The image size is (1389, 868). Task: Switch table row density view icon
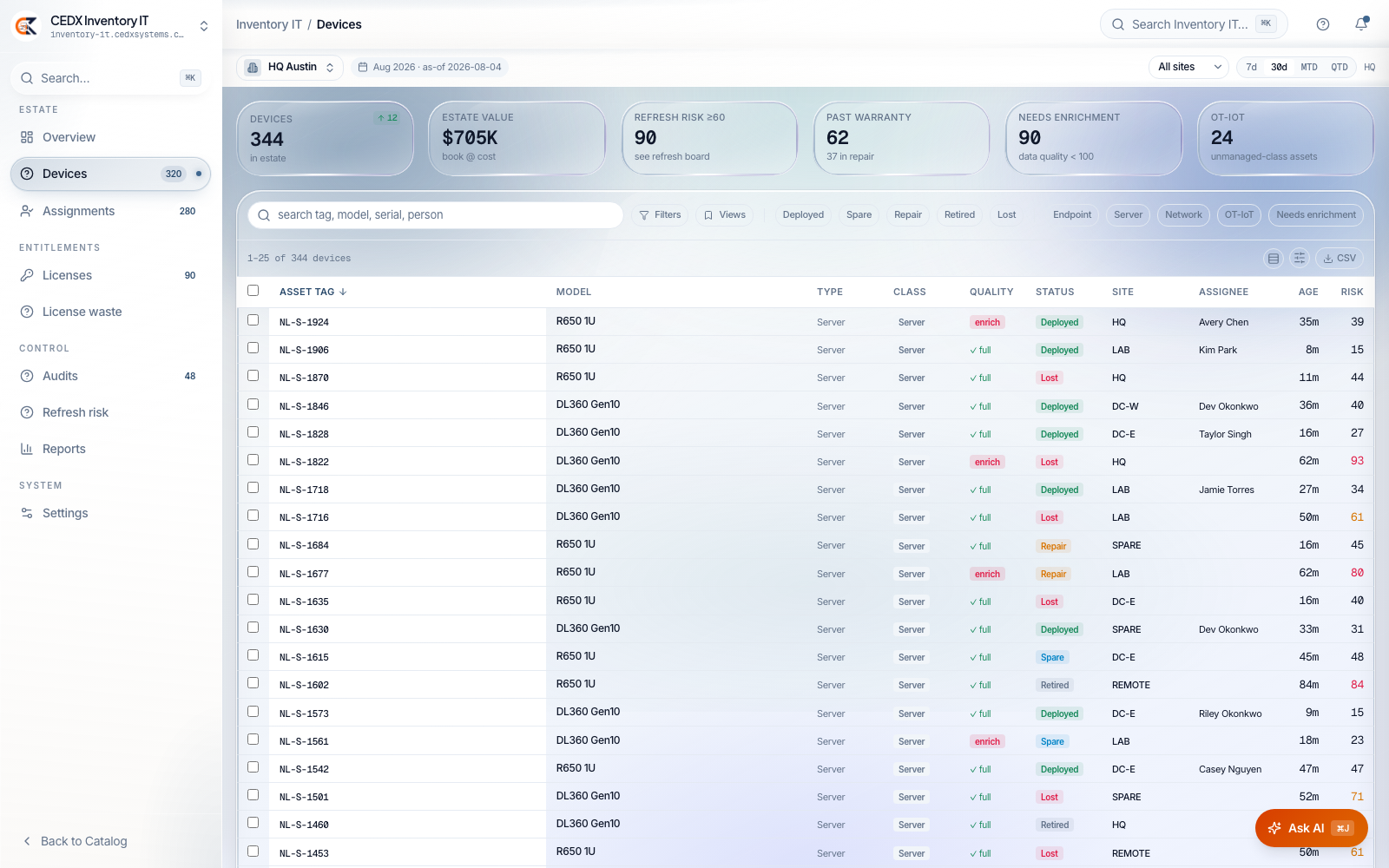(x=1274, y=258)
